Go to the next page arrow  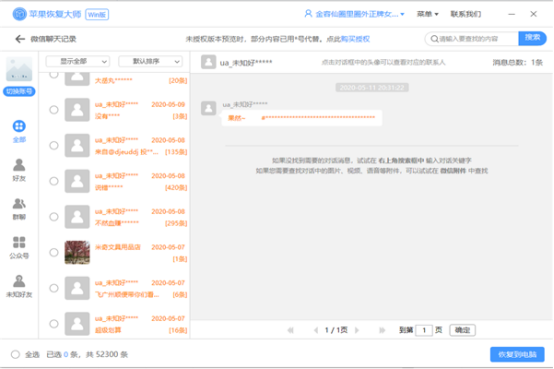(357, 330)
